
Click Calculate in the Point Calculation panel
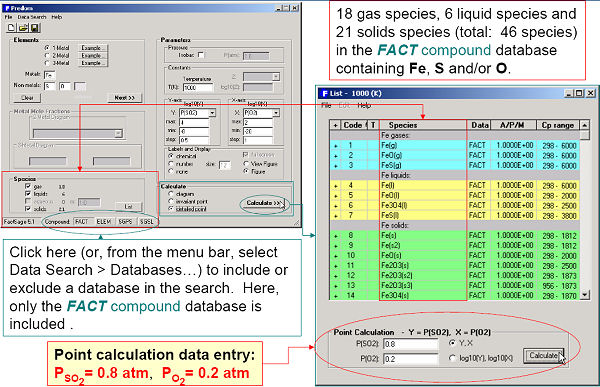click(x=543, y=356)
